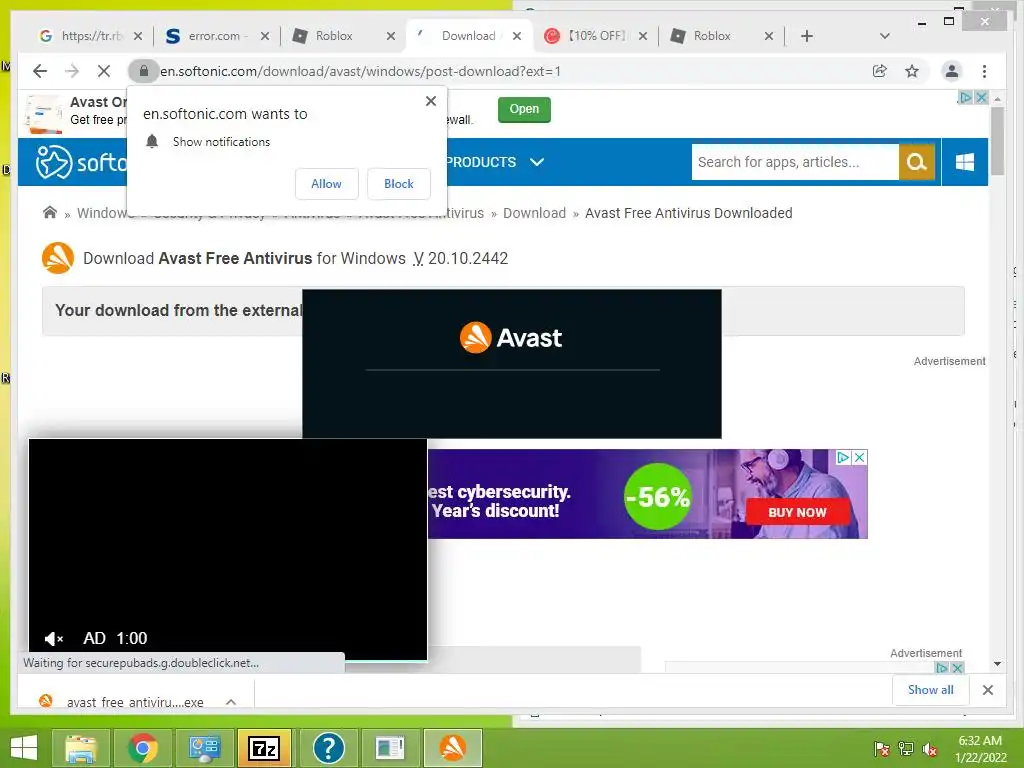Unmute the video ad
Viewport: 1024px width, 768px height.
[x=54, y=639]
